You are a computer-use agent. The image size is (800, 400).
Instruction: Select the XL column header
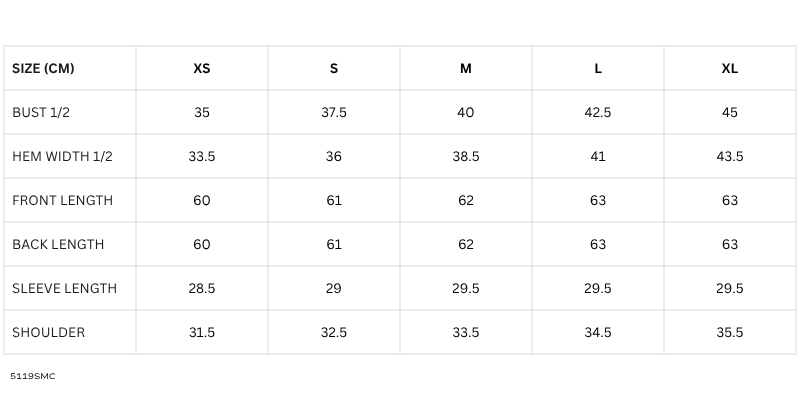pyautogui.click(x=730, y=69)
